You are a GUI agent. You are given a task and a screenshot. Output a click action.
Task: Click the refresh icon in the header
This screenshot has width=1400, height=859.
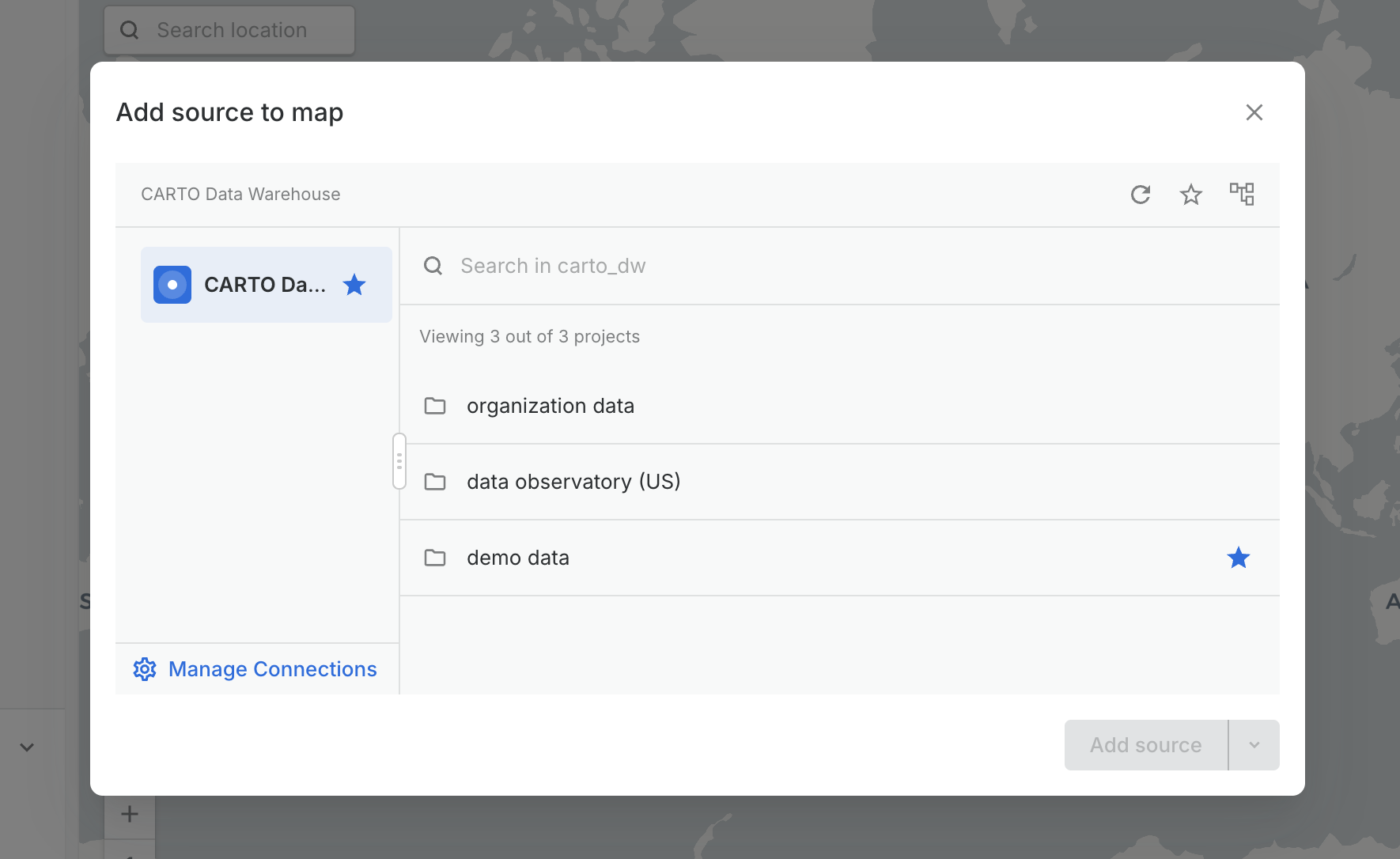tap(1140, 195)
